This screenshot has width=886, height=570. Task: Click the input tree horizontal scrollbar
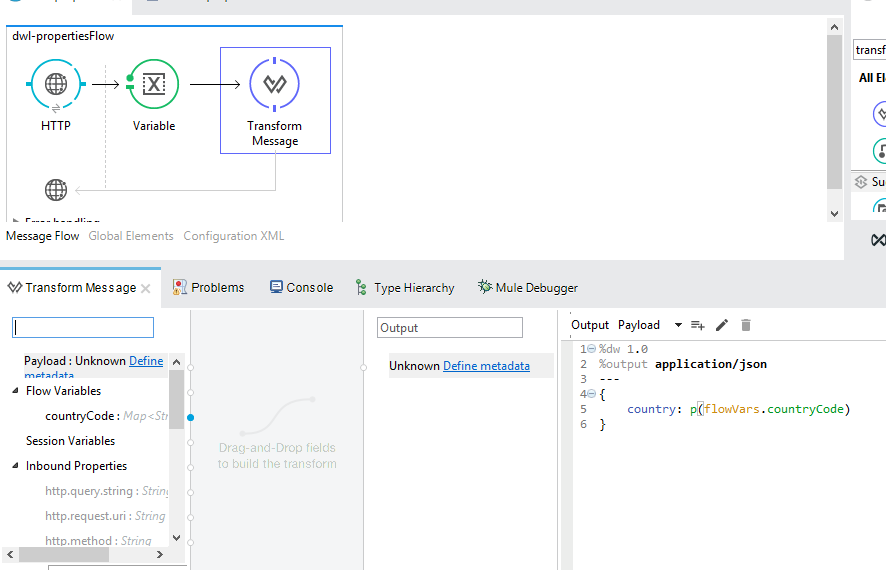click(x=90, y=553)
